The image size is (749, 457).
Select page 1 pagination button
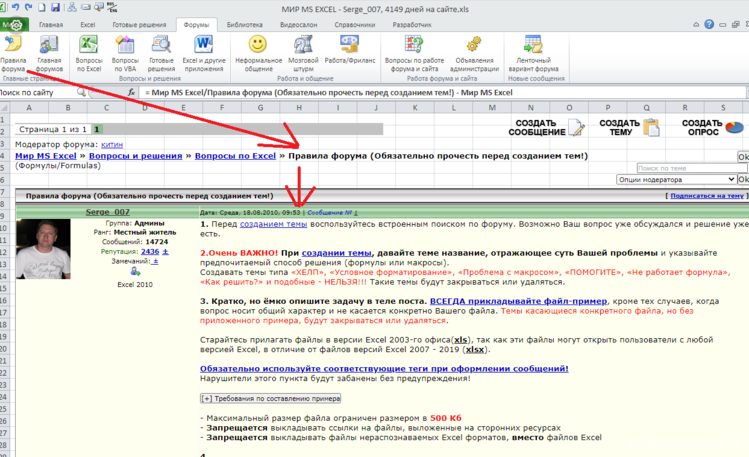[x=97, y=129]
